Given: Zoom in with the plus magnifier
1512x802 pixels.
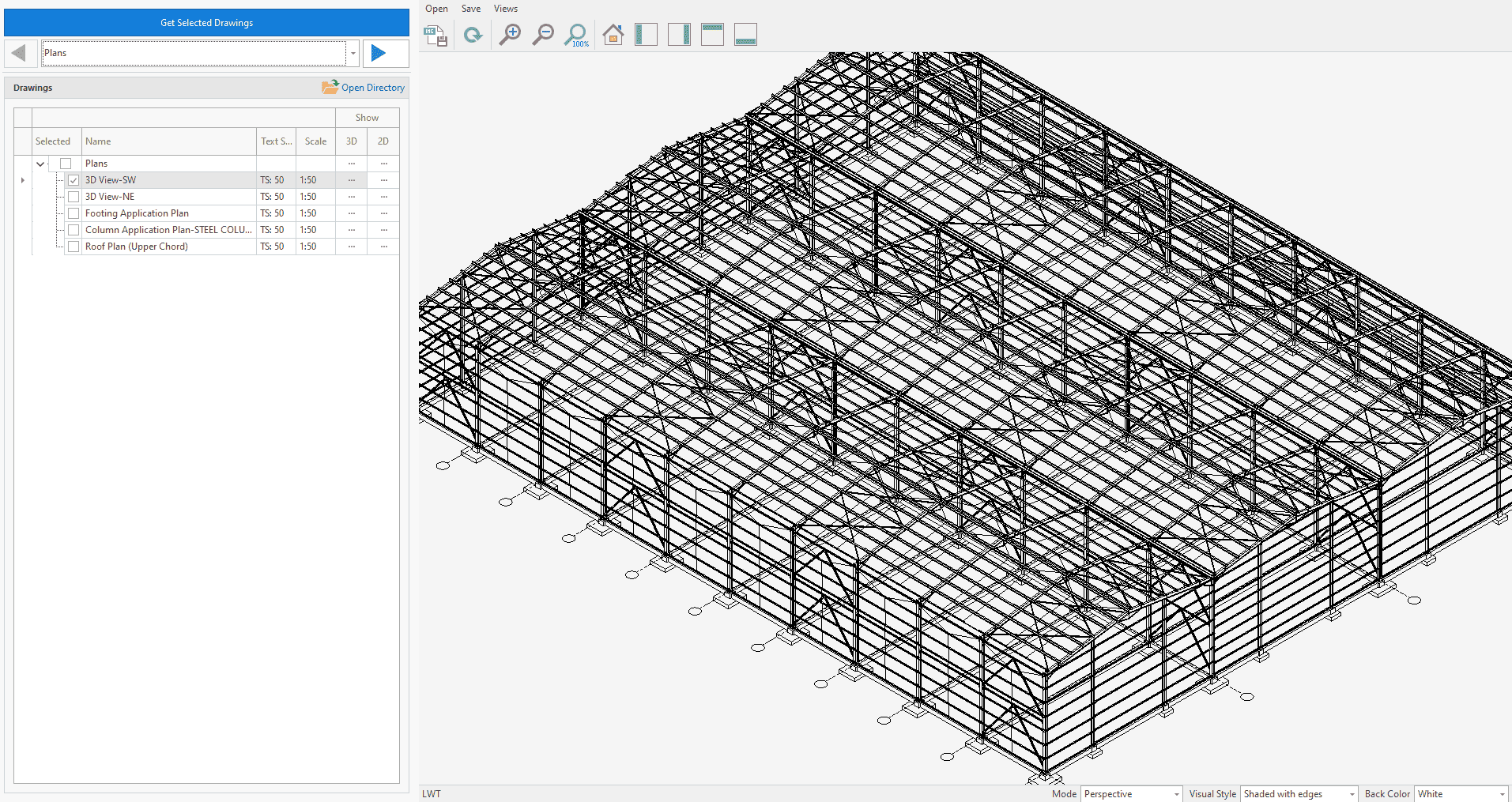Looking at the screenshot, I should click(x=510, y=36).
